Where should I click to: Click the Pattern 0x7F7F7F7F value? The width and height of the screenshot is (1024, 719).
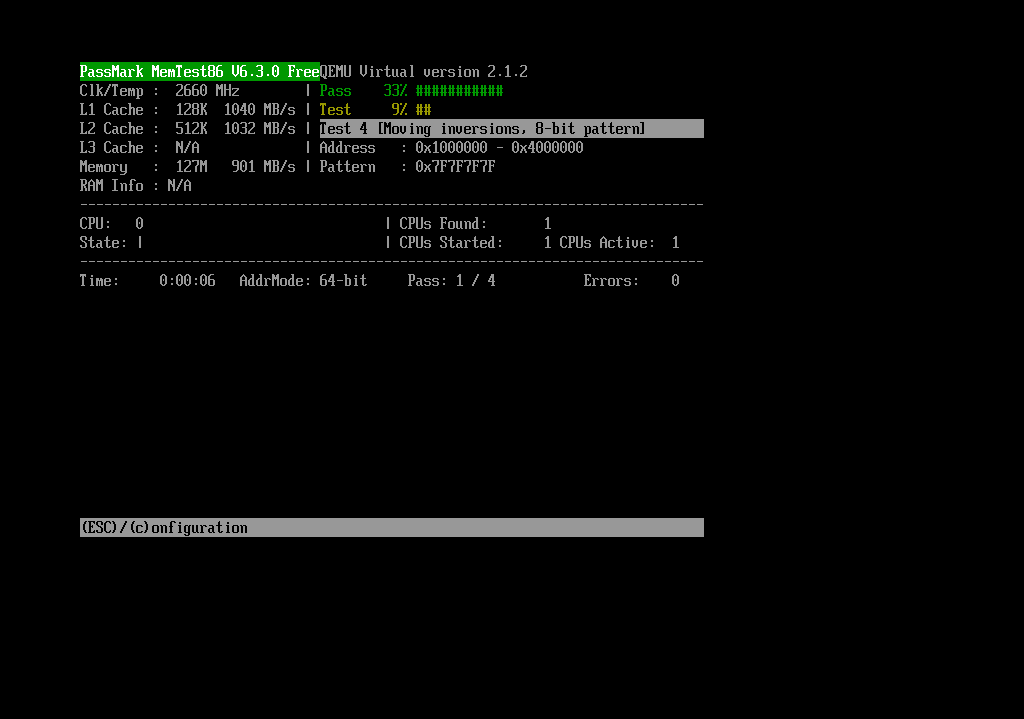456,167
